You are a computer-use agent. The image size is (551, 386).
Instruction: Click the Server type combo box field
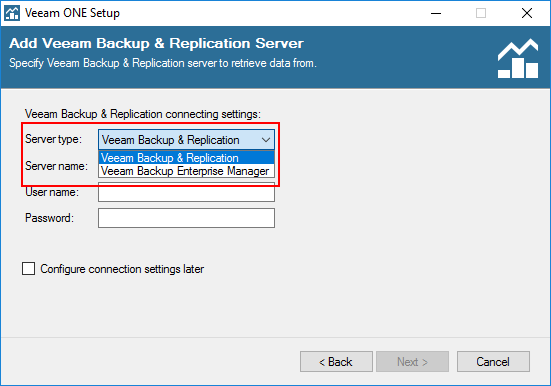tap(187, 140)
